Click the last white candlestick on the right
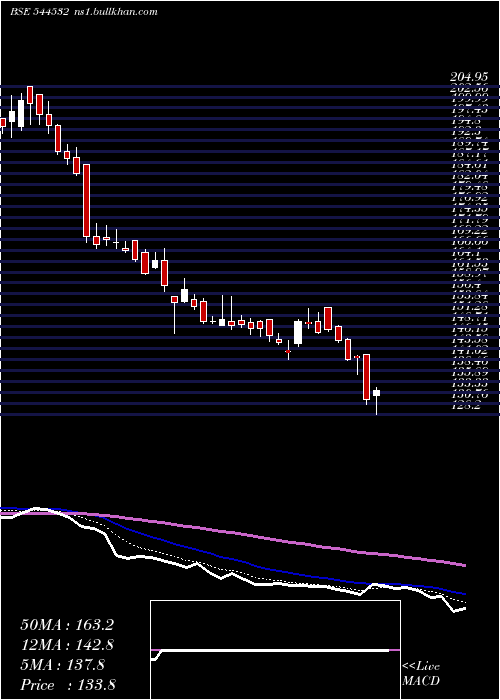Viewport: 500px width, 700px height. point(376,393)
